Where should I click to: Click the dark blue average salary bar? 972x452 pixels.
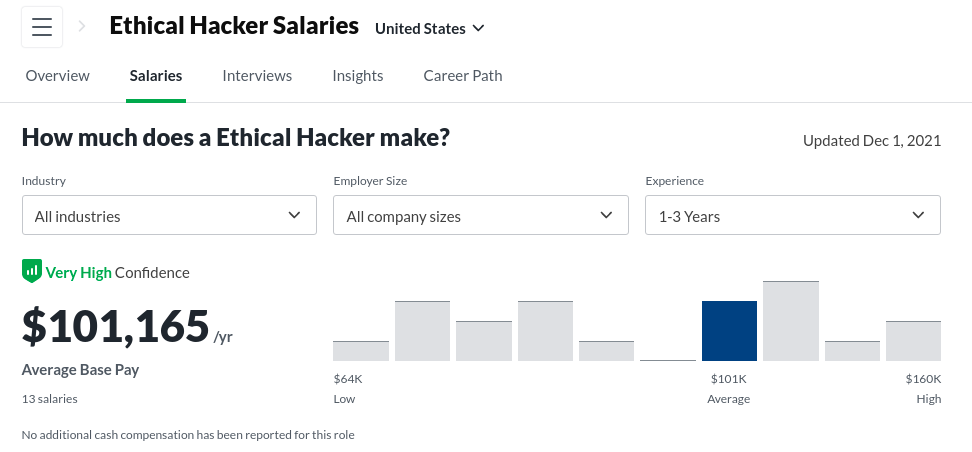pos(729,331)
